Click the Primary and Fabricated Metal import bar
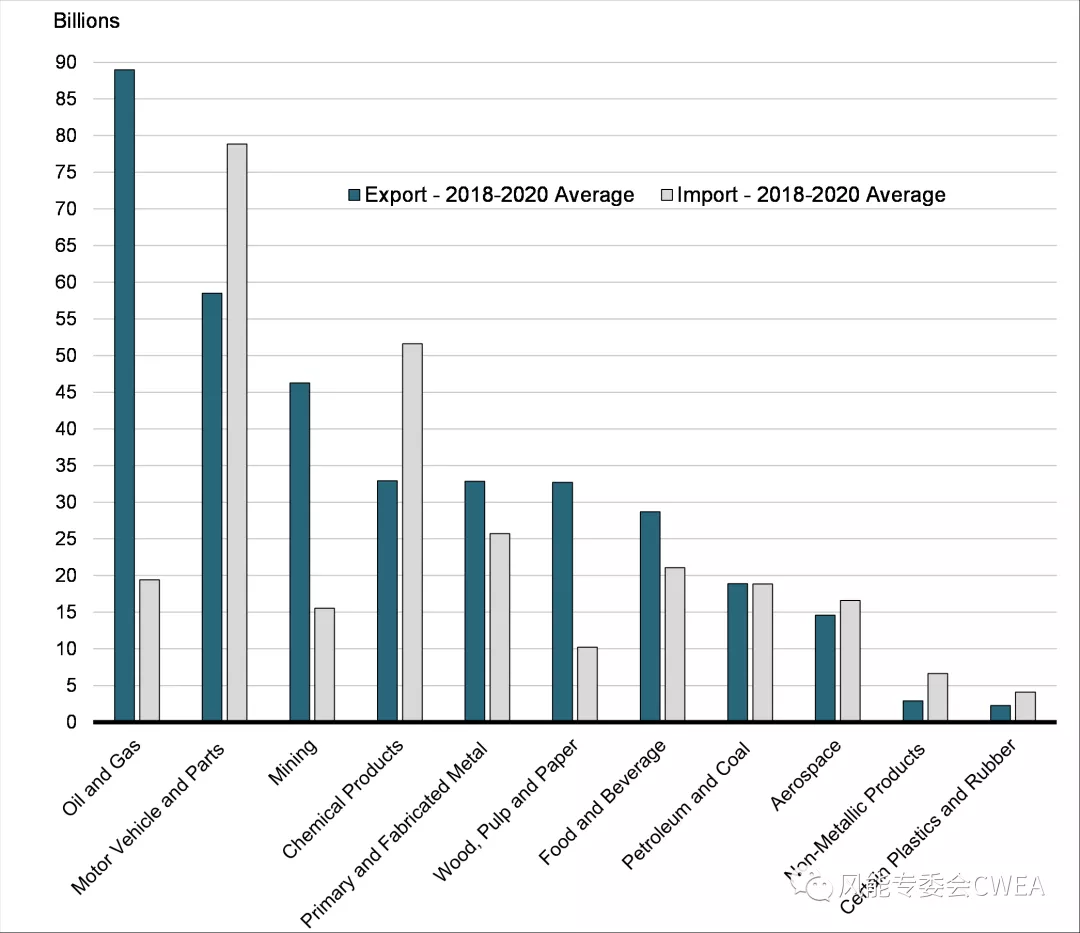 coord(499,627)
